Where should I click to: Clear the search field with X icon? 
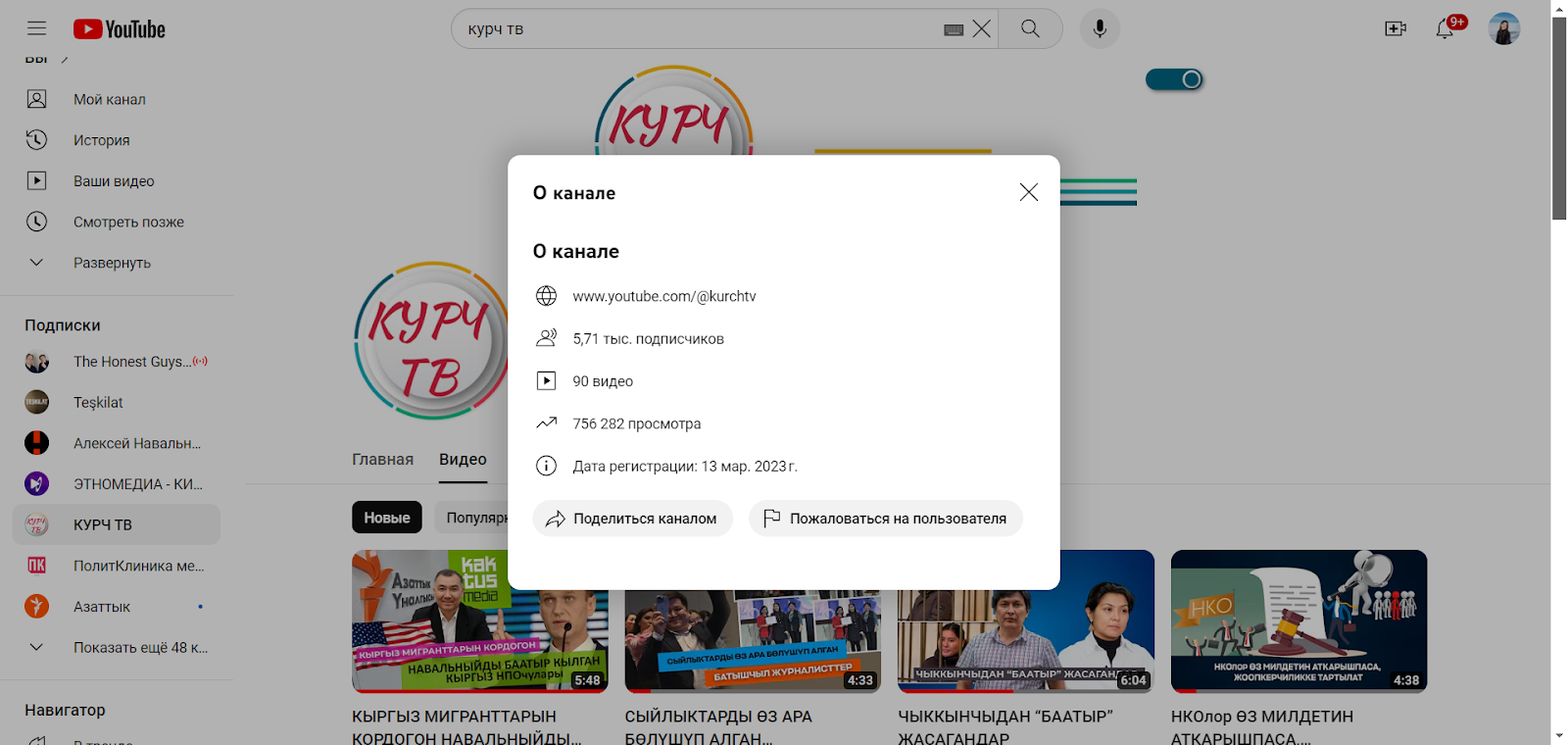982,29
